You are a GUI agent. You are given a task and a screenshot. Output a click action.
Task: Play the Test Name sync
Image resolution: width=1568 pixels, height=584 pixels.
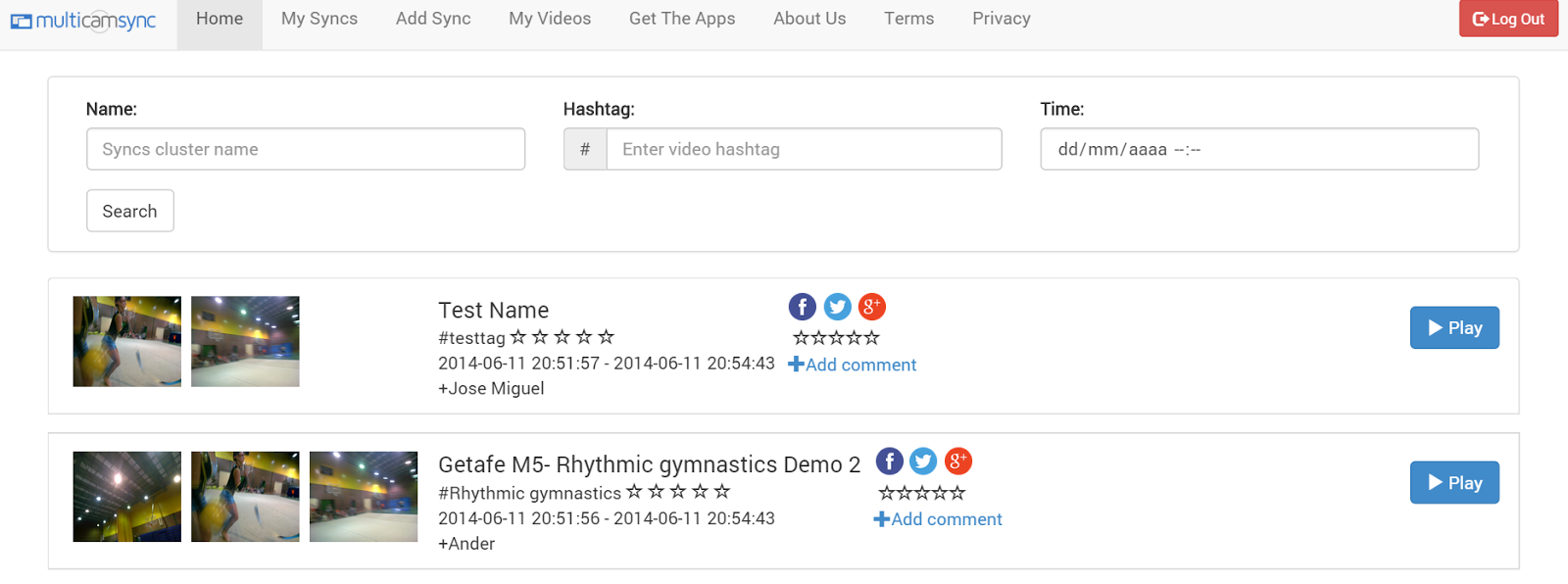click(1454, 328)
